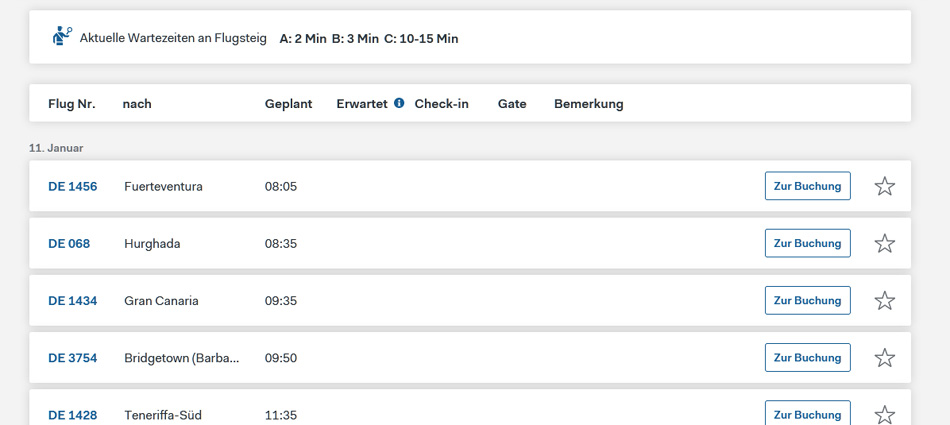This screenshot has height=425, width=950.
Task: Favorite flight DE 1456 with the star
Action: 885,186
